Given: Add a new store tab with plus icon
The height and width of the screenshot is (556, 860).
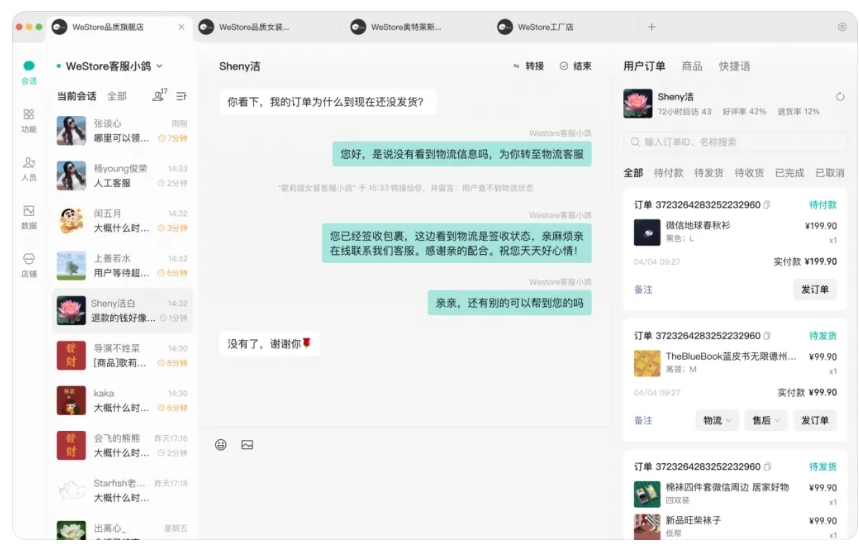Looking at the screenshot, I should (x=652, y=27).
